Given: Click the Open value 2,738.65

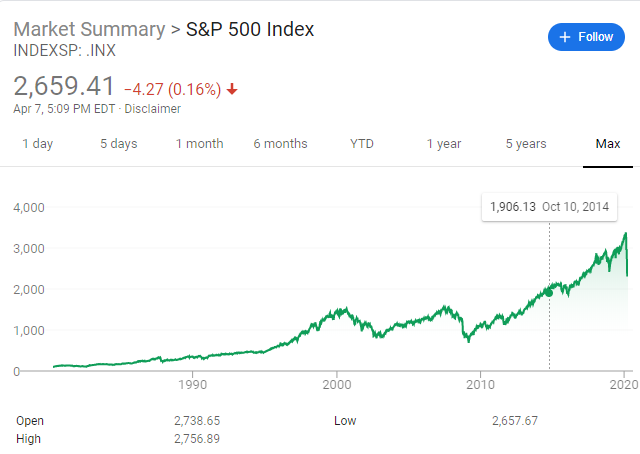Looking at the screenshot, I should point(199,421).
